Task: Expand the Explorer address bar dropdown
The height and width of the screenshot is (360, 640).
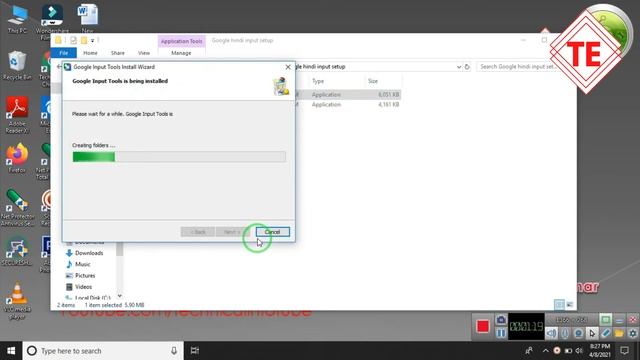Action: (459, 67)
